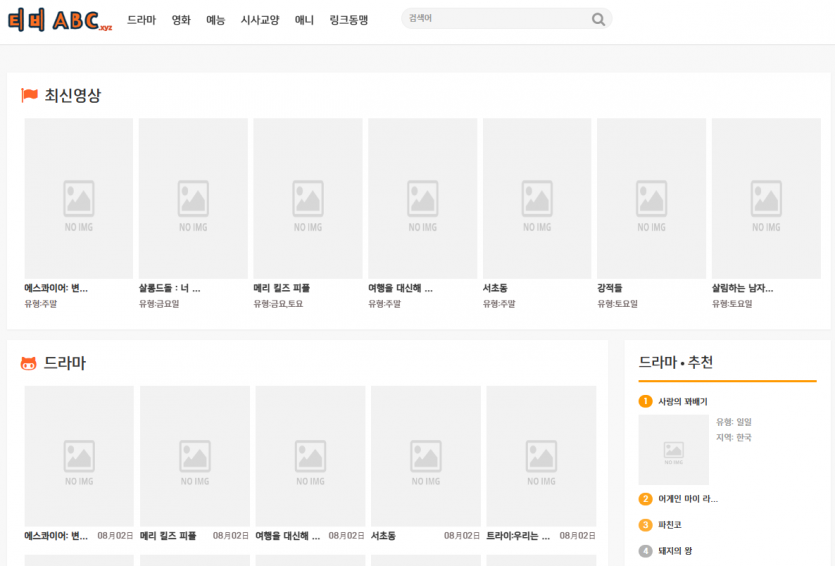
Task: Go to the 영화 menu item
Action: (x=181, y=20)
